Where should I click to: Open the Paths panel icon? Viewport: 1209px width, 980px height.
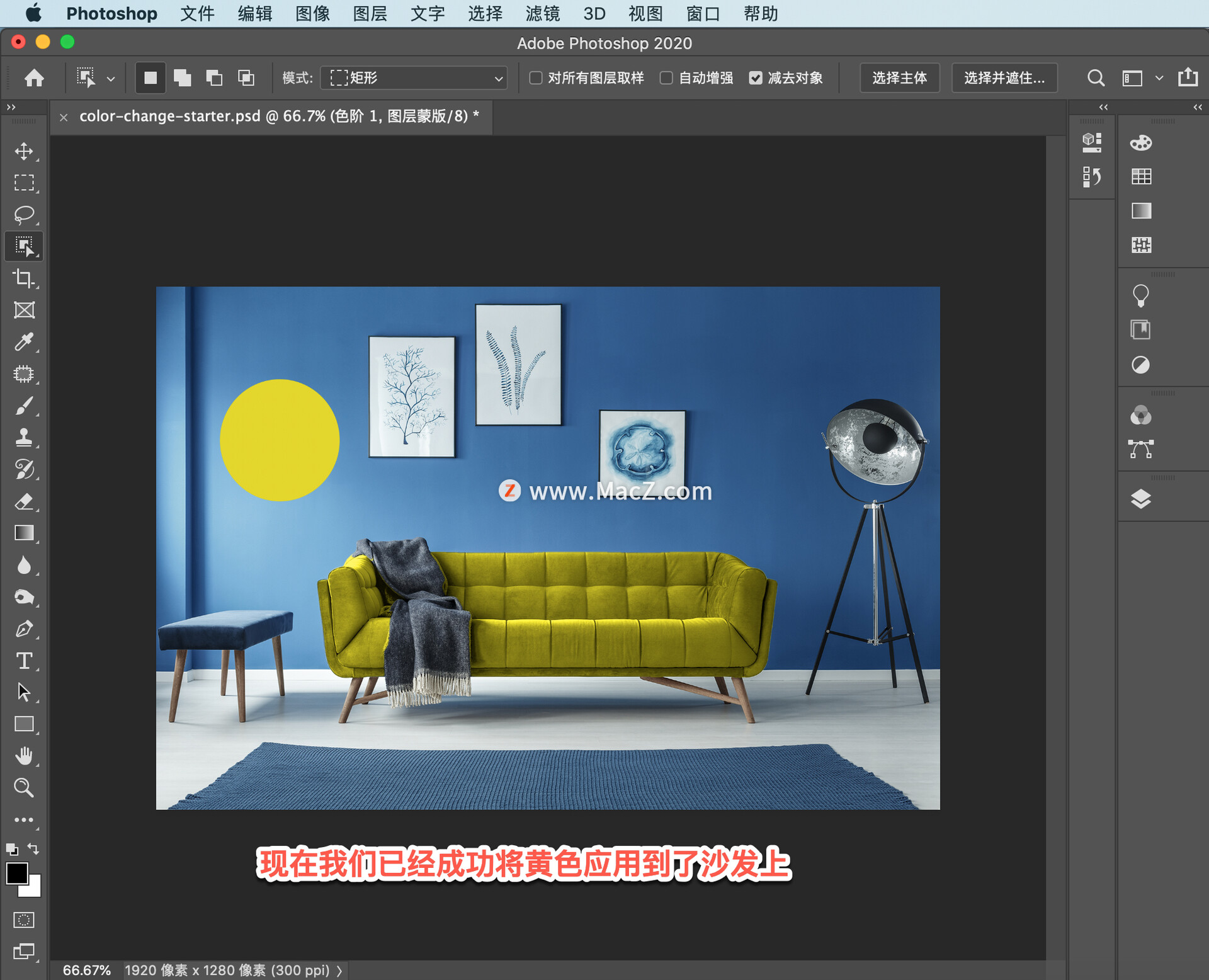(x=1140, y=449)
